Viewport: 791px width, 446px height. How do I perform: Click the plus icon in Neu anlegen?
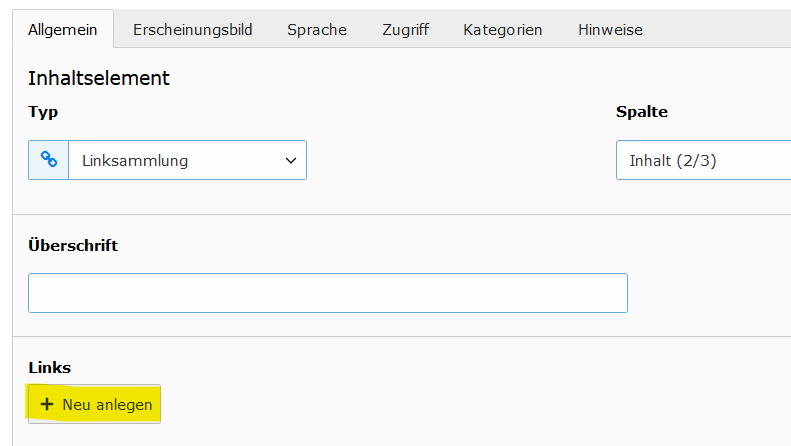tap(47, 404)
